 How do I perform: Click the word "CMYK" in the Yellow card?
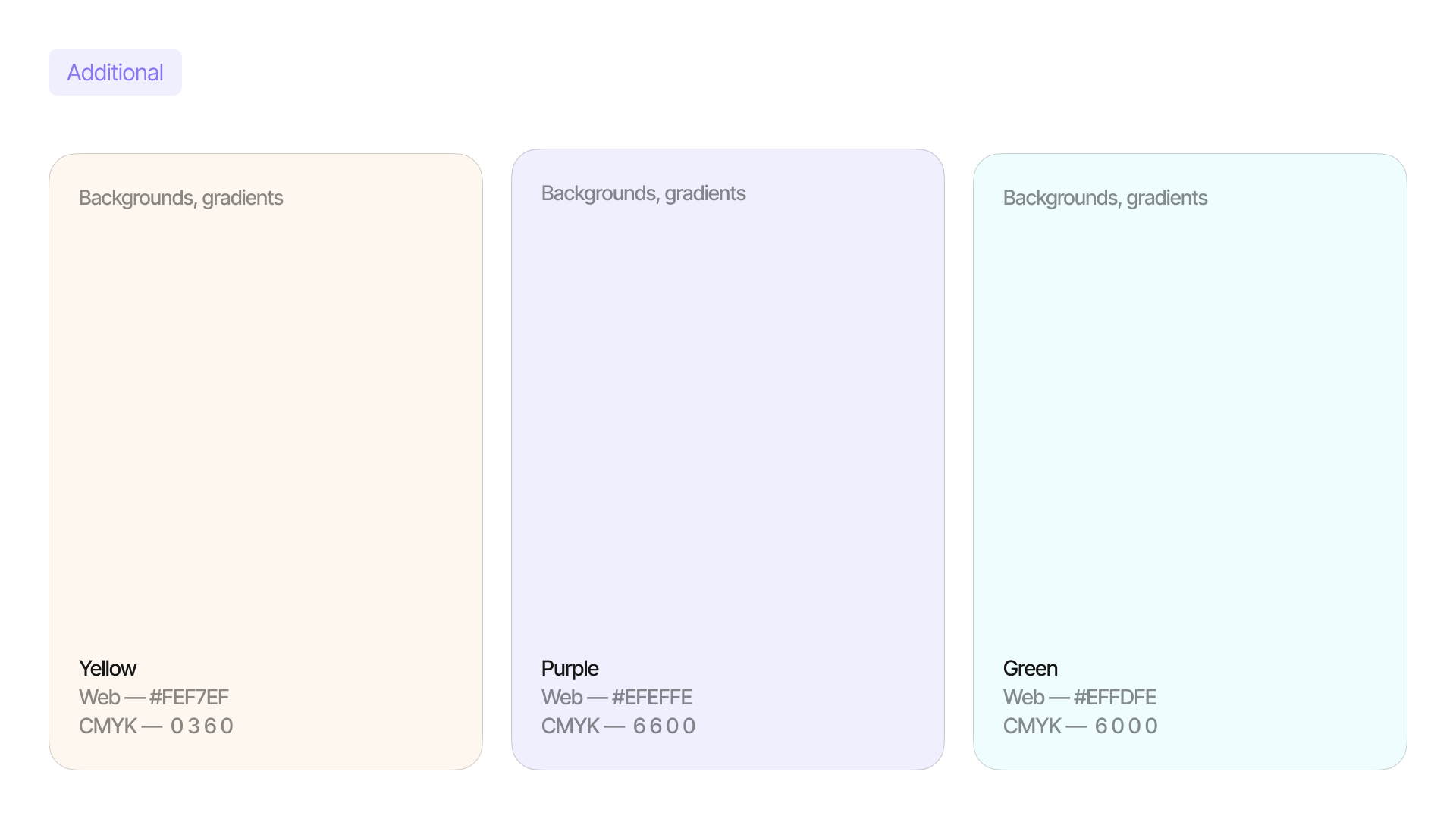(108, 726)
